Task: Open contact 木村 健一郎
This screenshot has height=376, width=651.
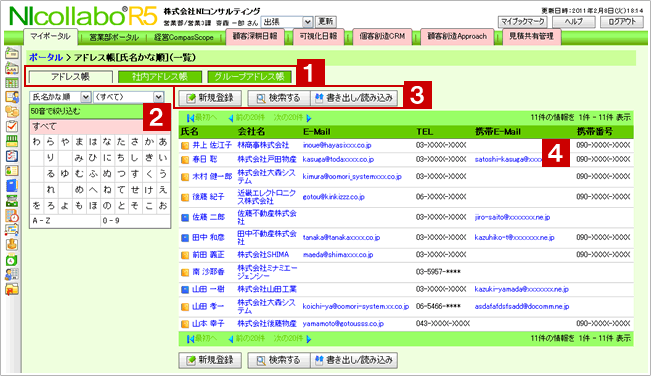Action: coord(212,177)
